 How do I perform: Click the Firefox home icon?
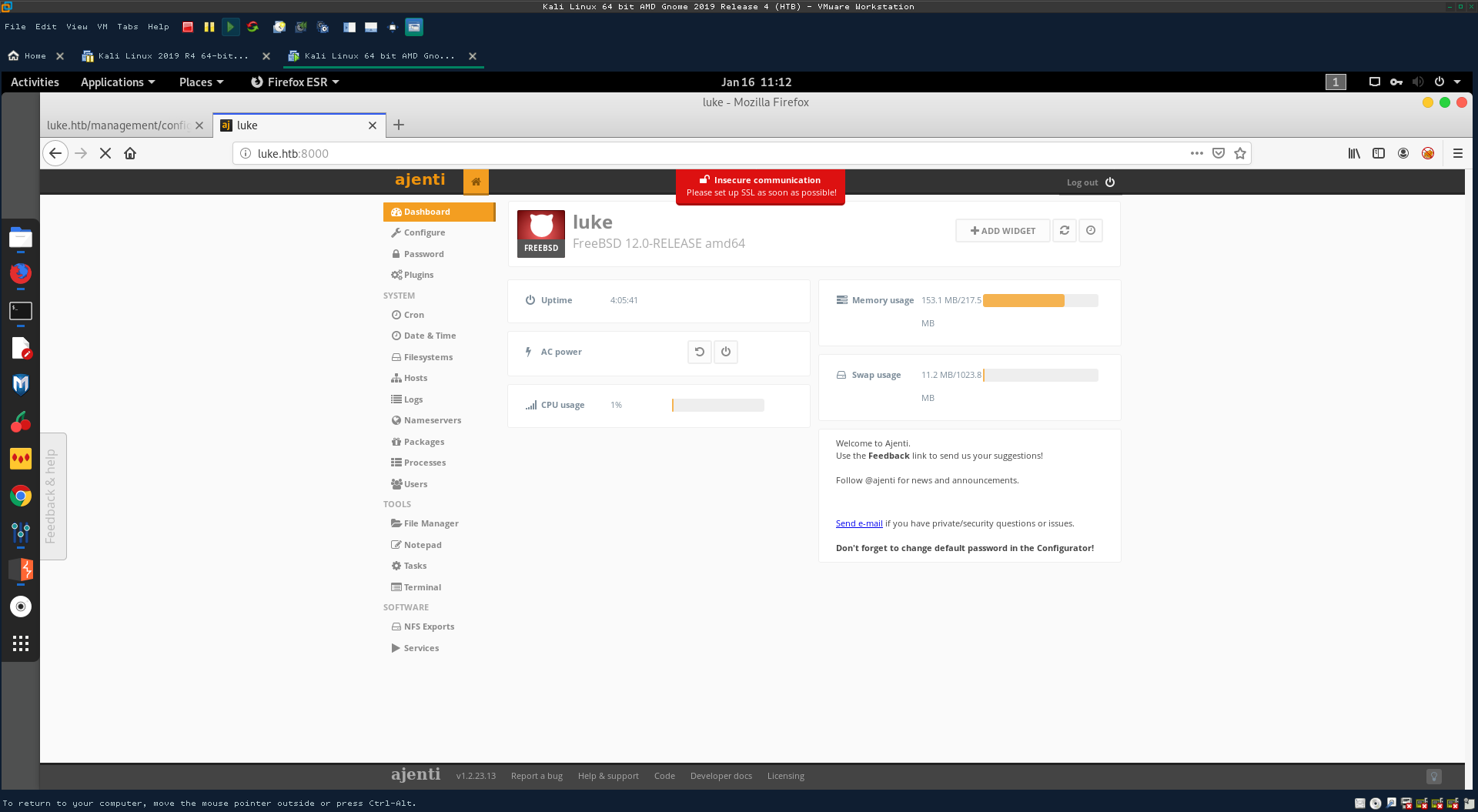(x=130, y=153)
